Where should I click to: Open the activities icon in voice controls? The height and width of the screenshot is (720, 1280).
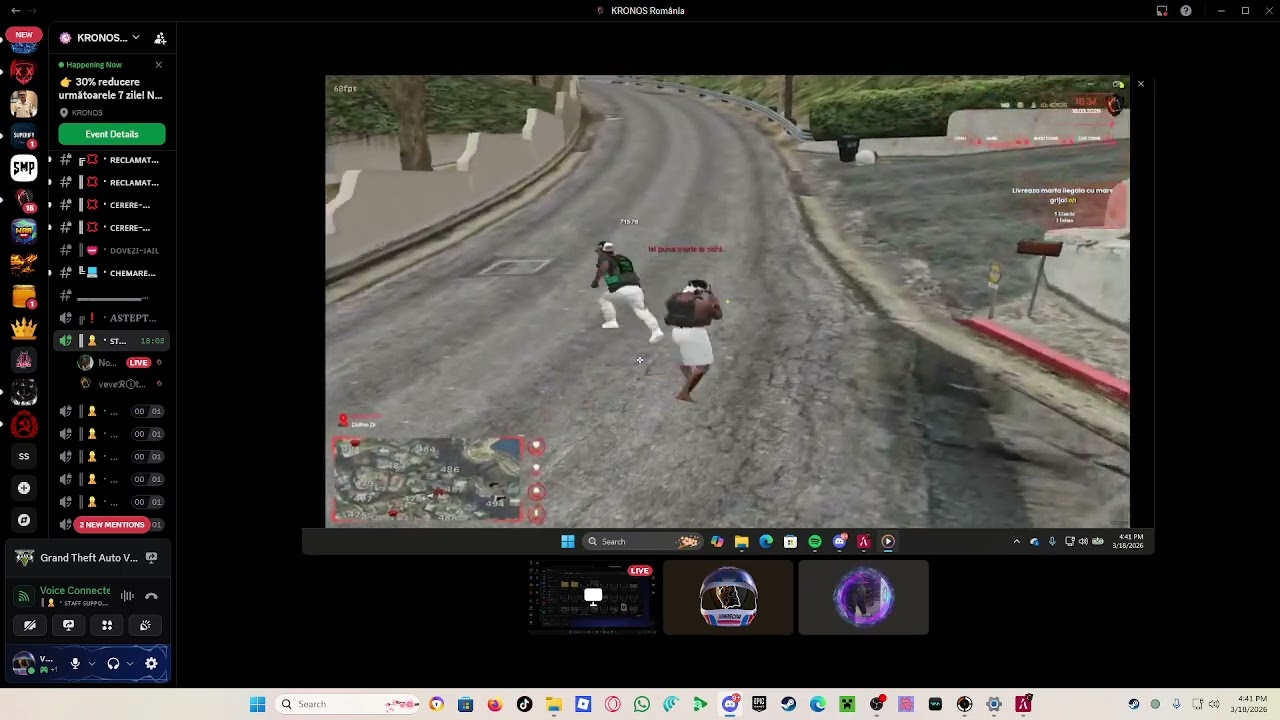[x=107, y=625]
